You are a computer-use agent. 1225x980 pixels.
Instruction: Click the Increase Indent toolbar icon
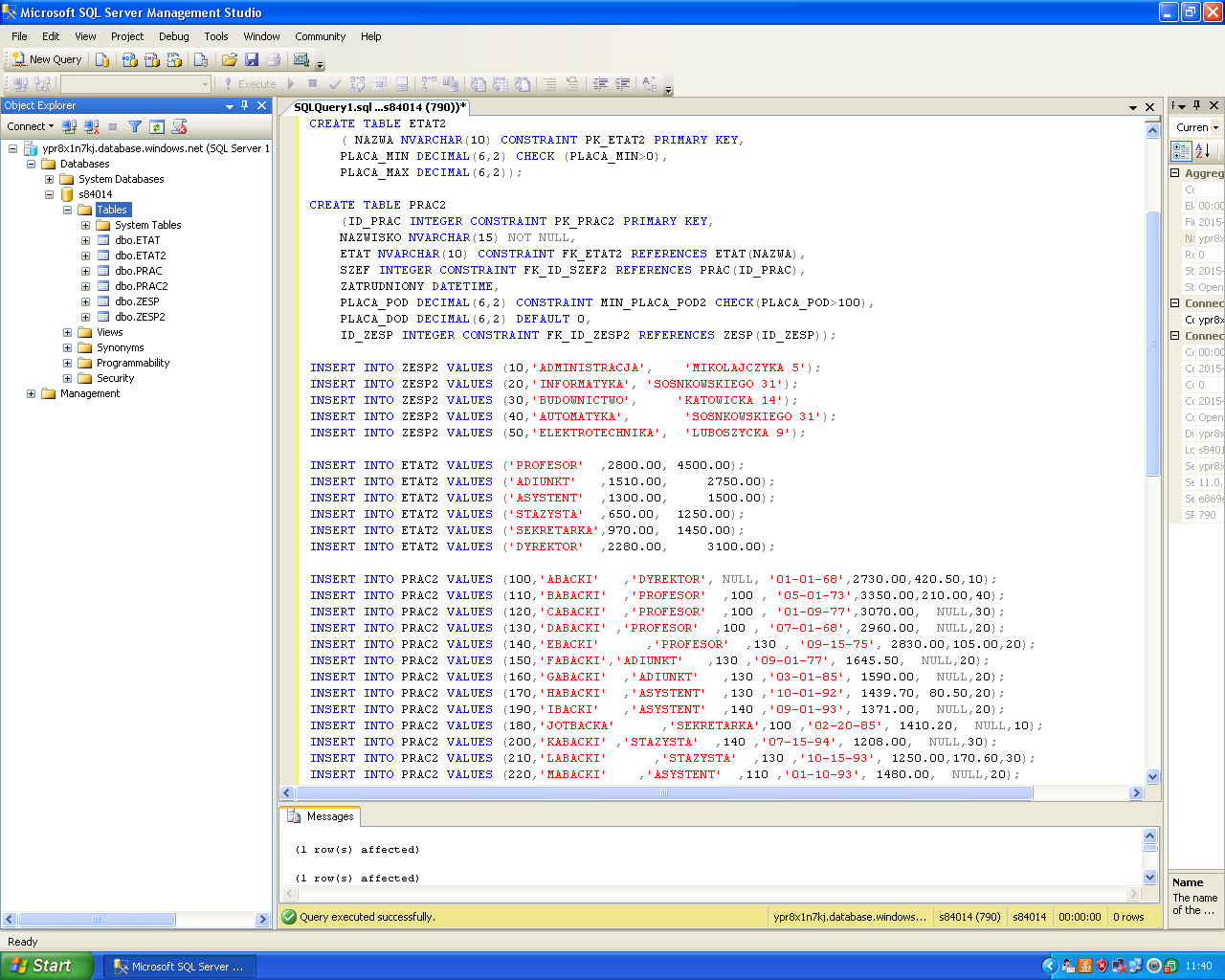pos(623,84)
